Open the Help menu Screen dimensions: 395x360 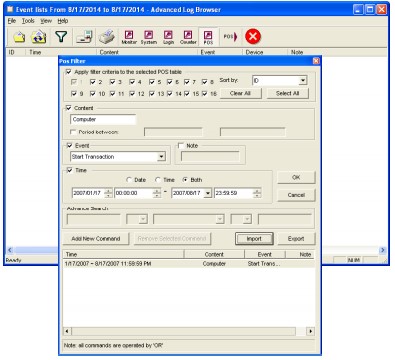coord(63,21)
